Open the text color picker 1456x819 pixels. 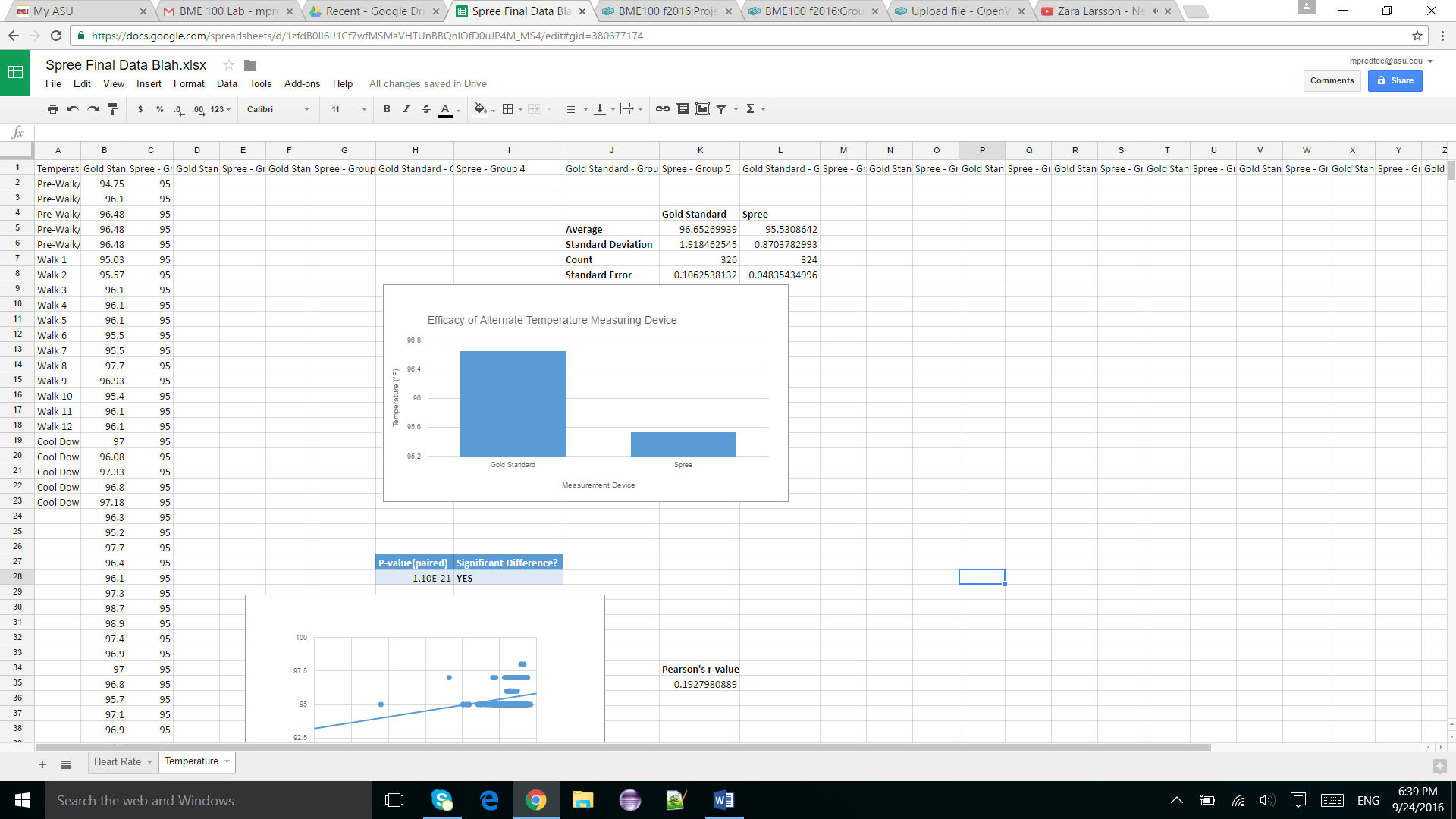446,109
